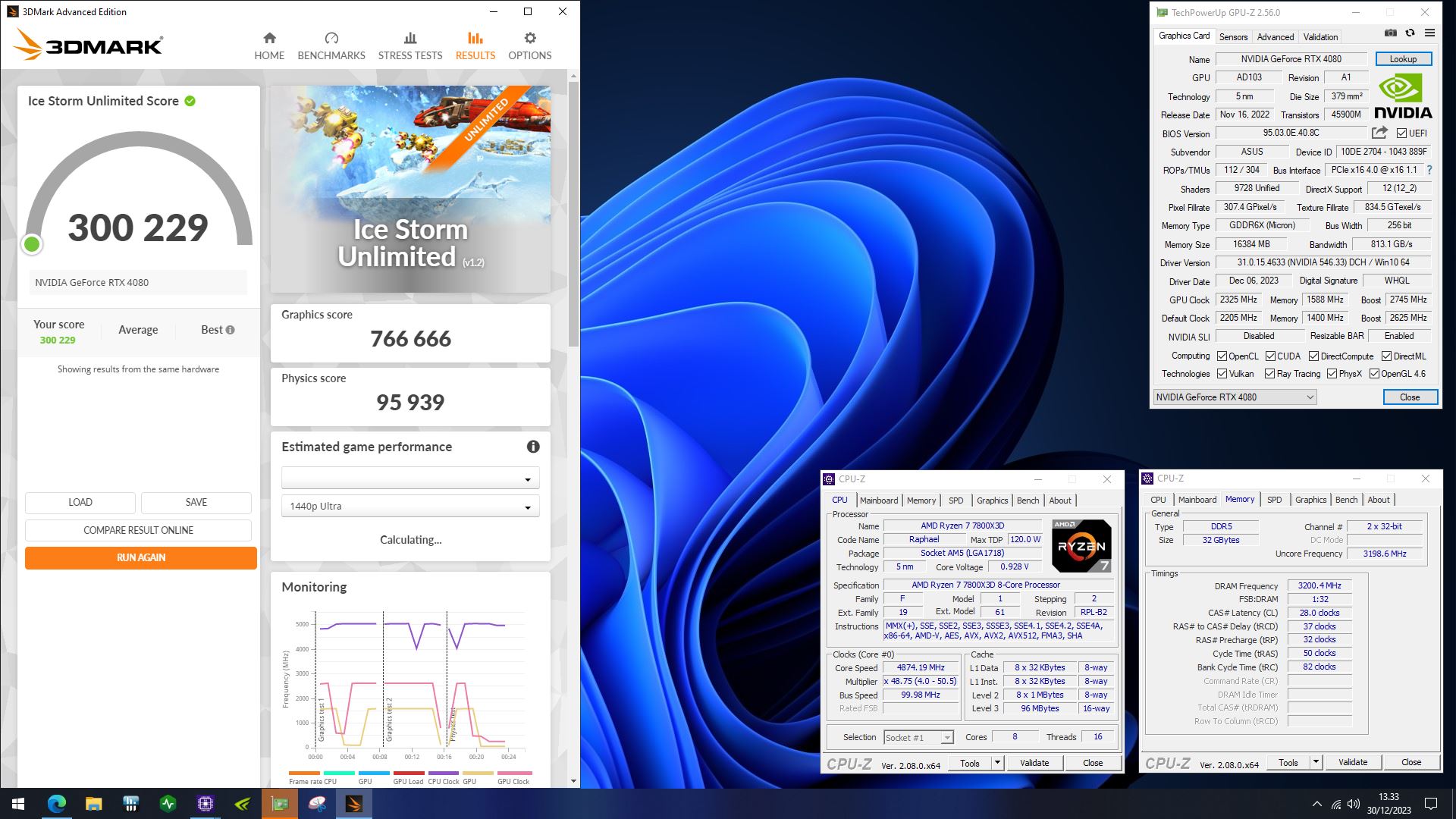
Task: Click the Ice Storm Unlimited thumbnail image
Action: (410, 190)
